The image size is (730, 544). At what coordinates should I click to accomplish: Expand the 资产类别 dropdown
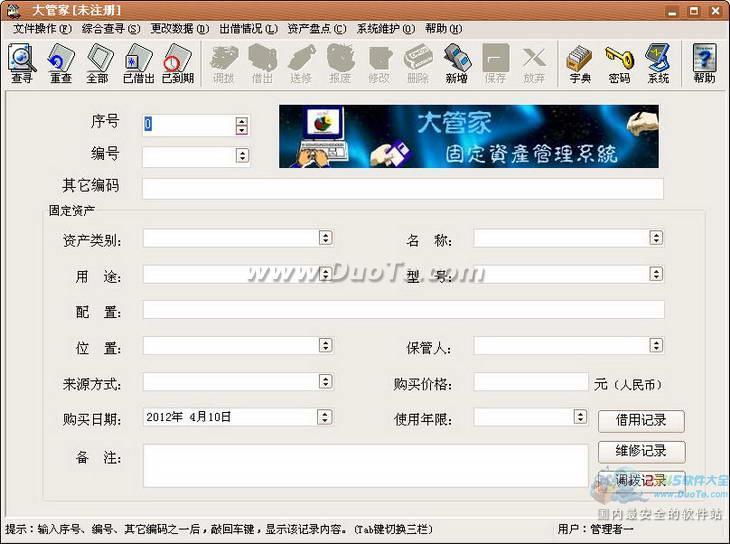tap(325, 238)
